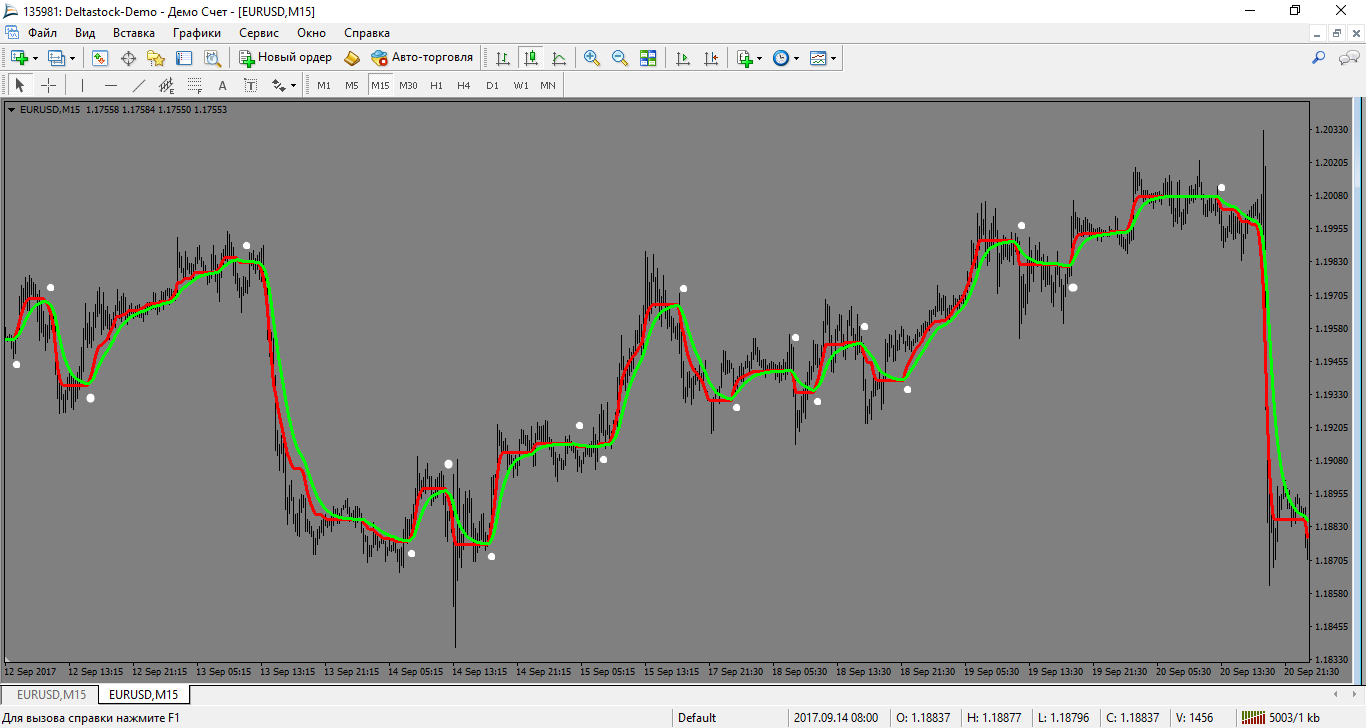Image resolution: width=1366 pixels, height=728 pixels.
Task: Open the Indicators list icon
Action: click(744, 58)
